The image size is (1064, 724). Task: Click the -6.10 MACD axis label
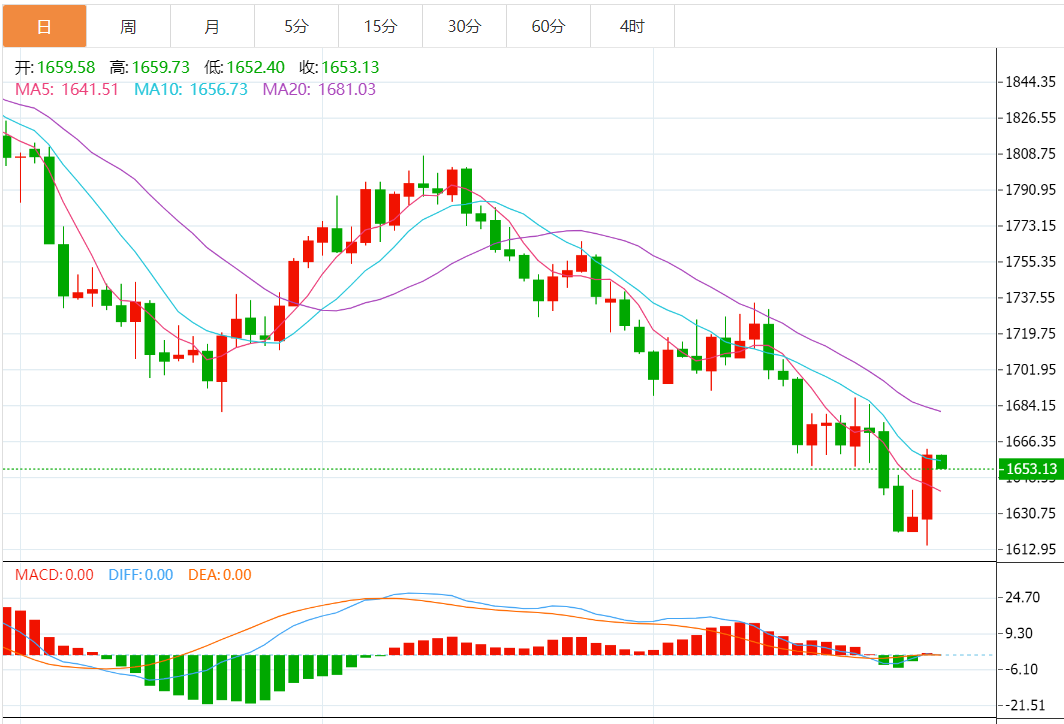[x=1022, y=670]
